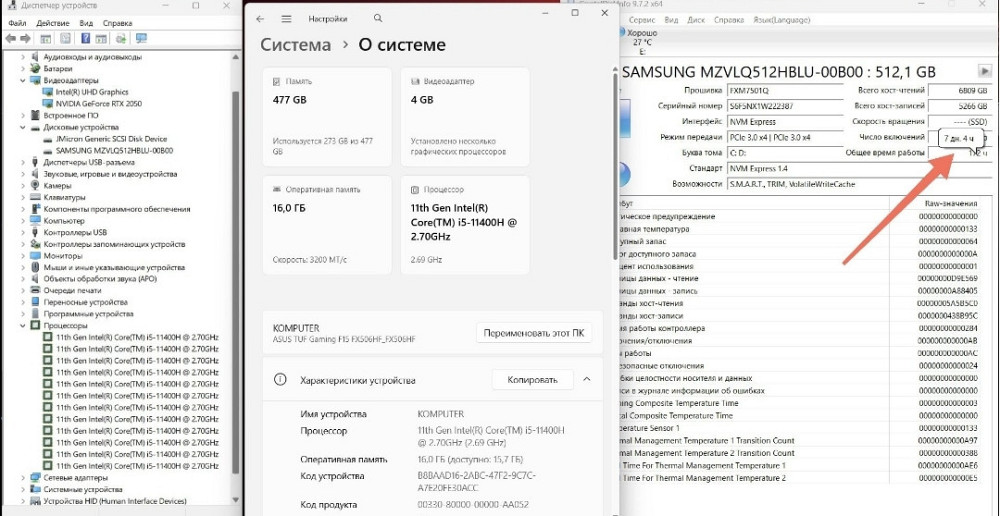Image resolution: width=1000 pixels, height=516 pixels.
Task: Click next disk arrow in CrystalDiskInfo
Action: [985, 71]
